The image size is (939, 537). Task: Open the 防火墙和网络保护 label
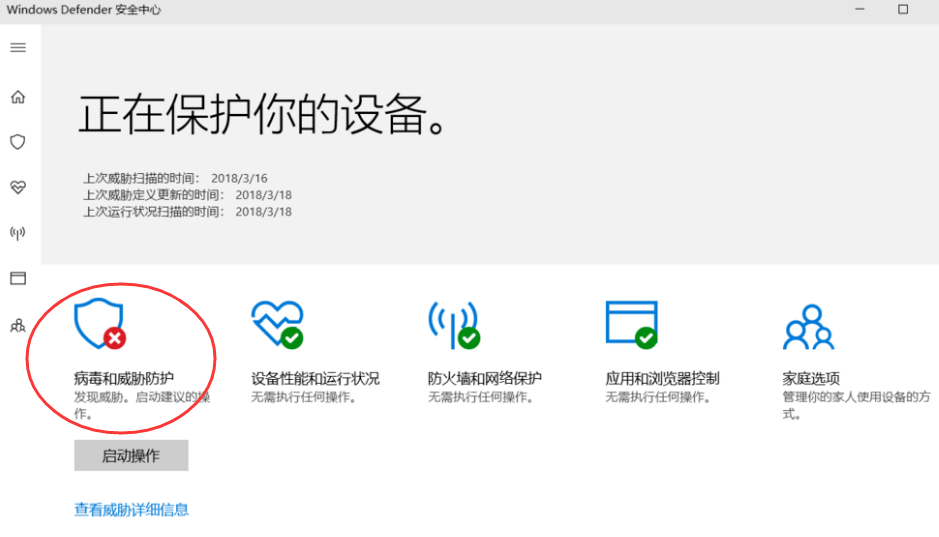(x=485, y=379)
